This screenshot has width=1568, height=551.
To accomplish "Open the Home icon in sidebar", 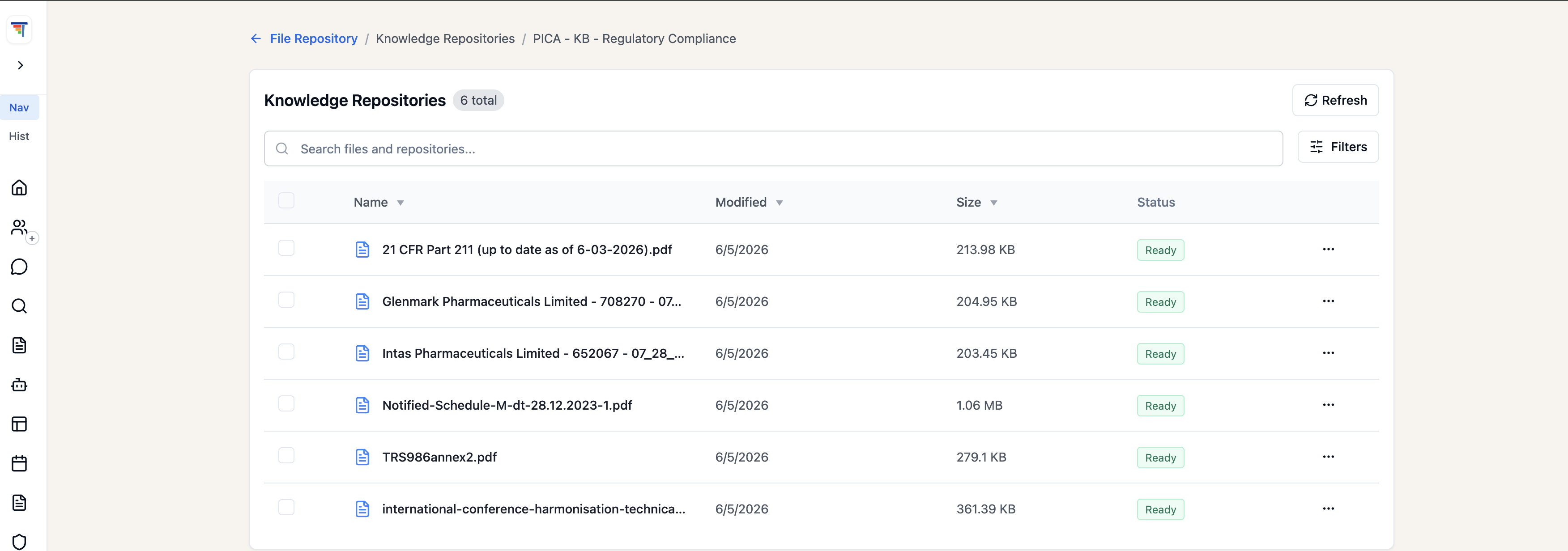I will pos(20,187).
